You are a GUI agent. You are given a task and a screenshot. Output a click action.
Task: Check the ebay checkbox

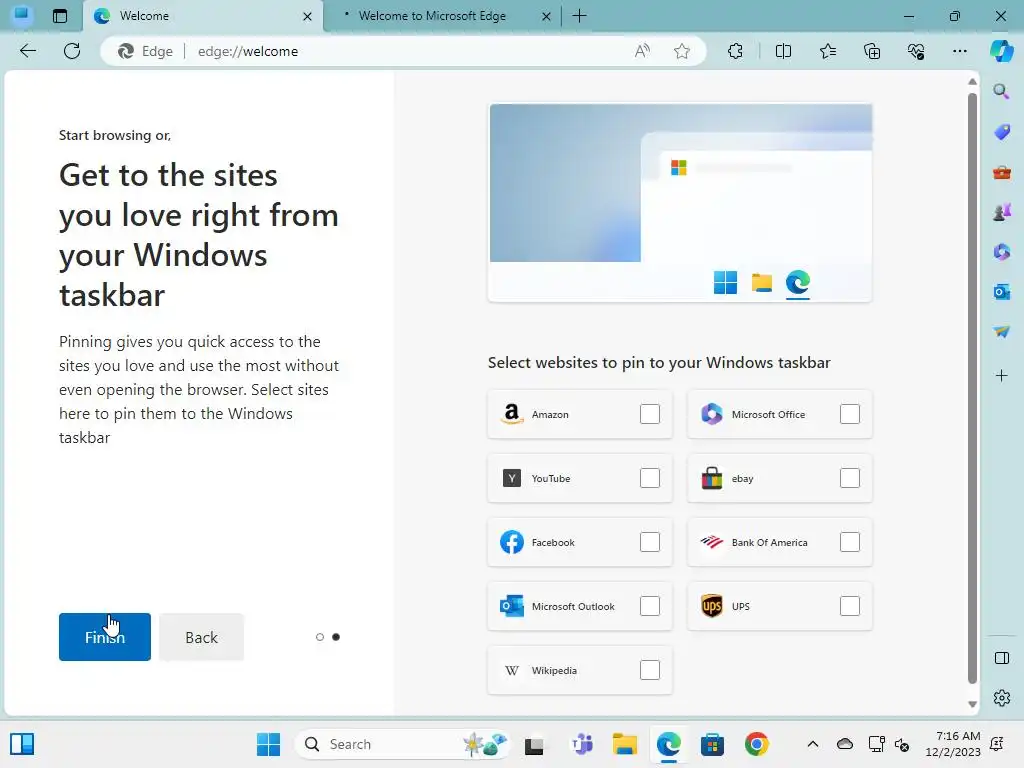tap(850, 477)
